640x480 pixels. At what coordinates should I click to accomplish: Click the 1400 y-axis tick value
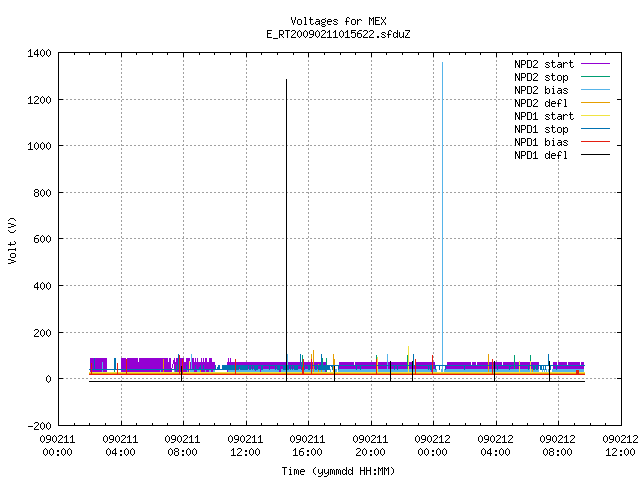tap(39, 53)
